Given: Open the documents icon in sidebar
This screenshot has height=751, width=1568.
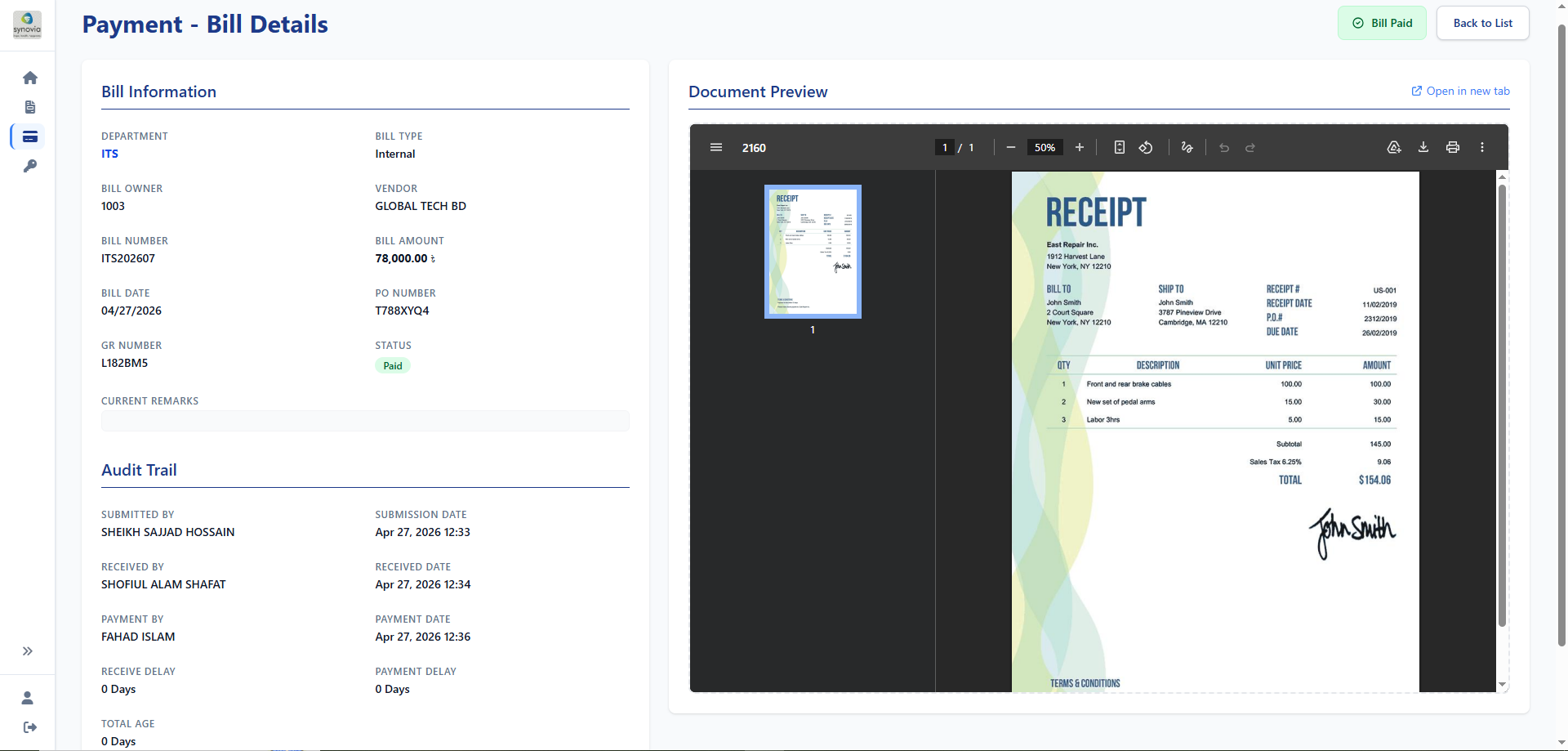Looking at the screenshot, I should (x=30, y=107).
